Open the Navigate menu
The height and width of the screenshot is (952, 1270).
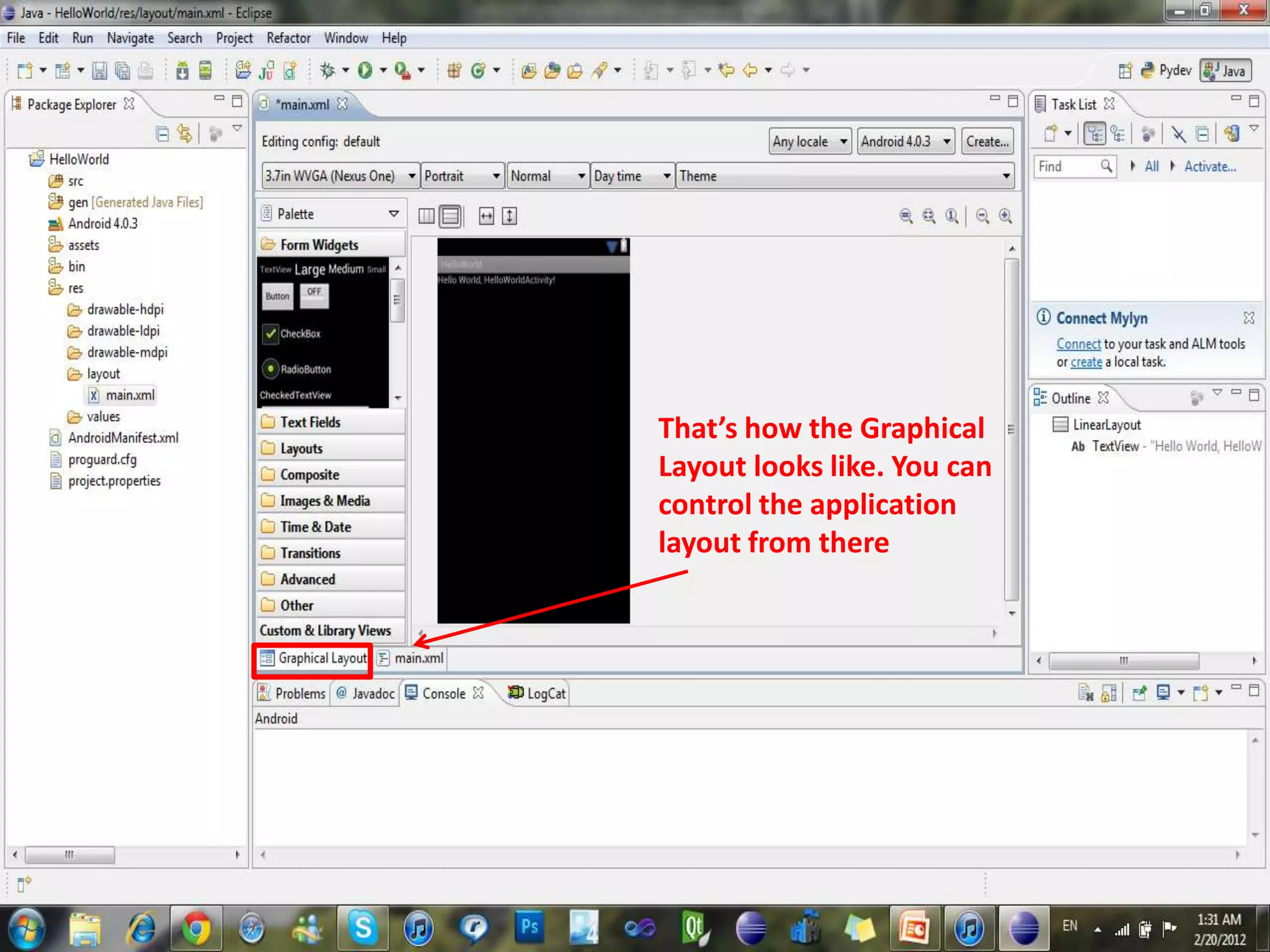click(130, 38)
